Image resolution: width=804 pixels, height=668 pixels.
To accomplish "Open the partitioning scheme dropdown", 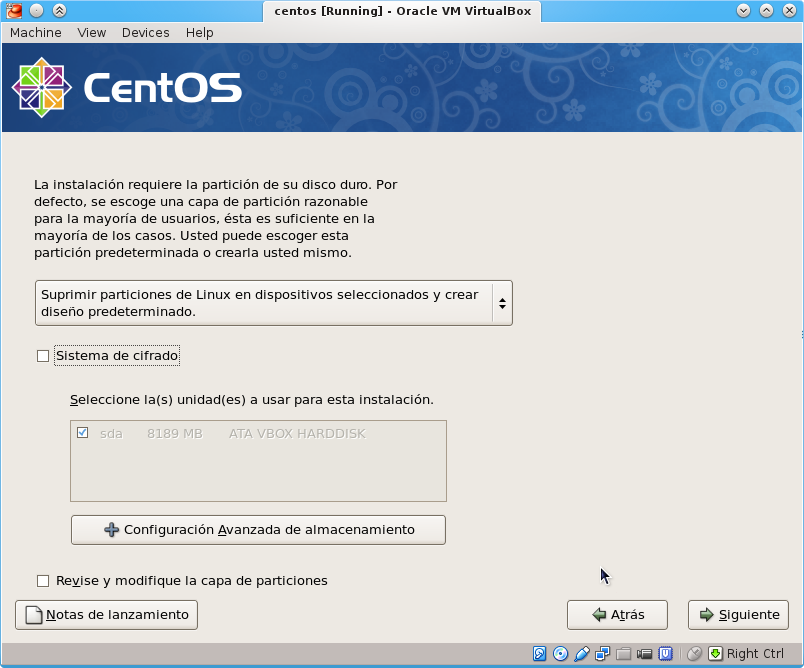I will point(274,303).
